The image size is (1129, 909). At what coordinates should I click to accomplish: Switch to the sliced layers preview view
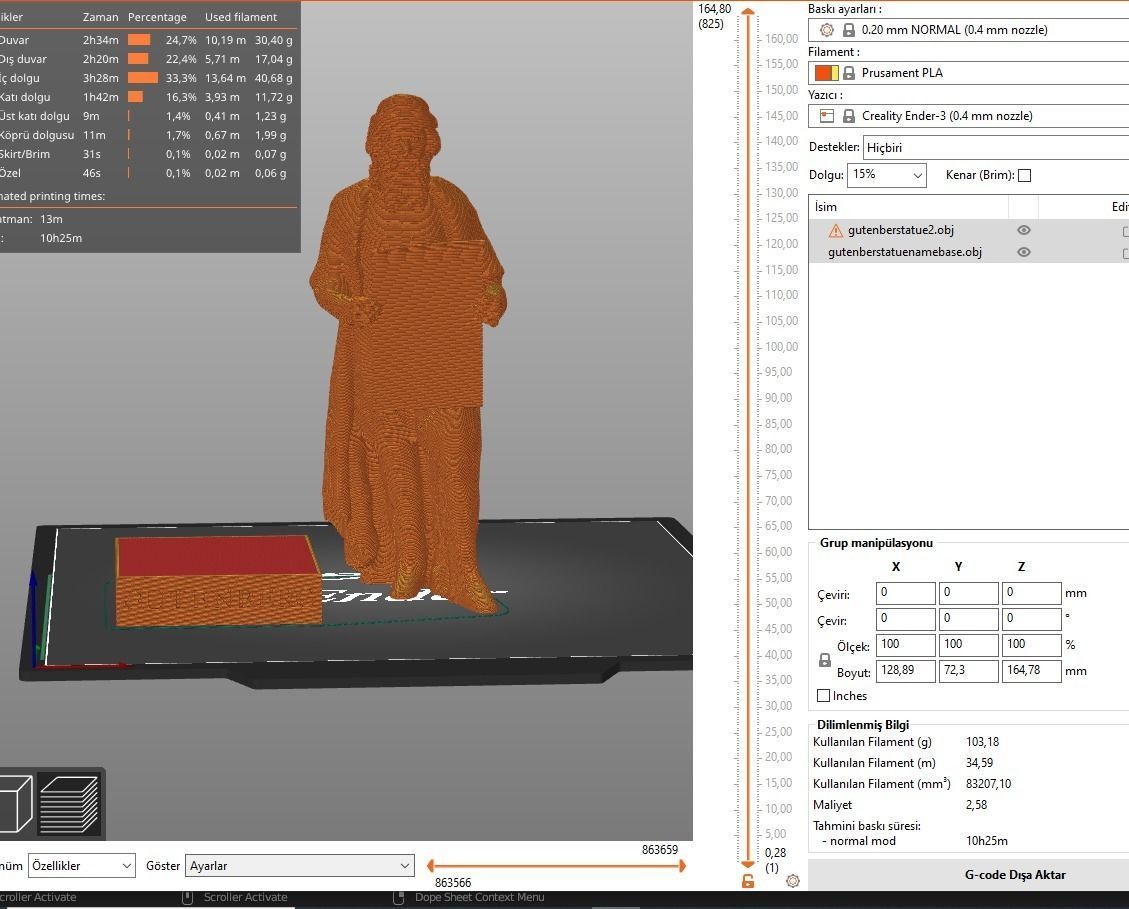(x=69, y=803)
